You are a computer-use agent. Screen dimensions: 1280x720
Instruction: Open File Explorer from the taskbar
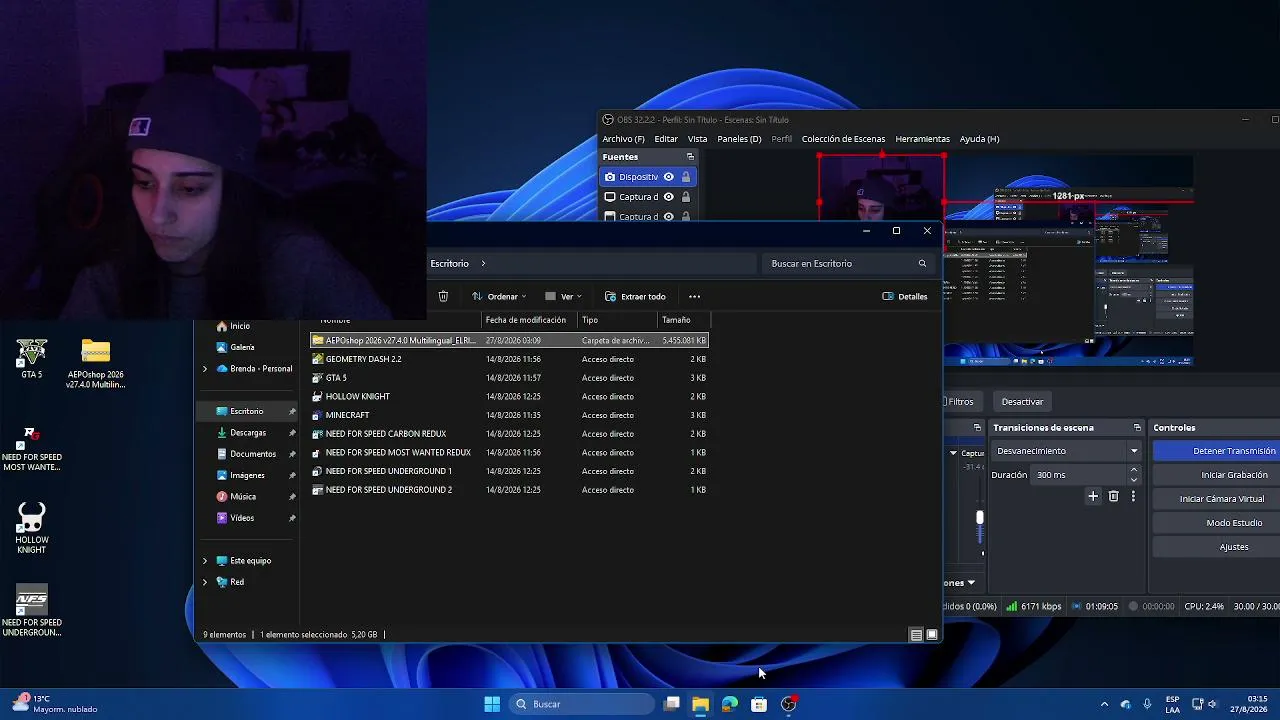coord(700,704)
